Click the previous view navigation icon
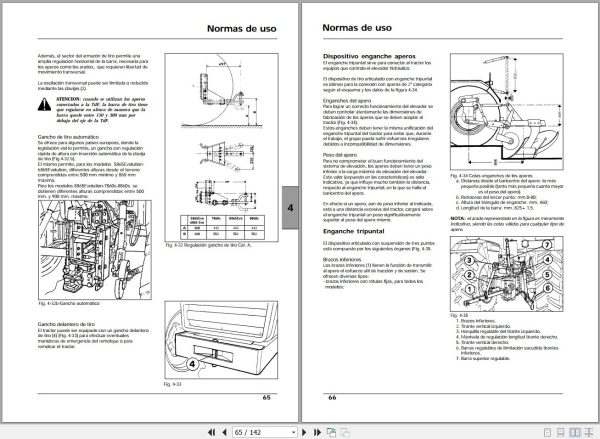 (331, 432)
